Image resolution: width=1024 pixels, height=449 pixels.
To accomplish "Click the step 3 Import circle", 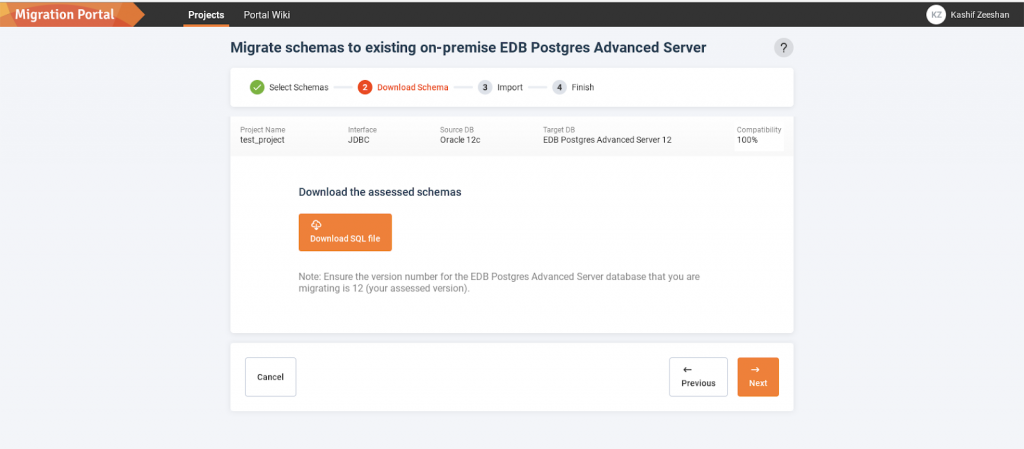I will tap(485, 87).
